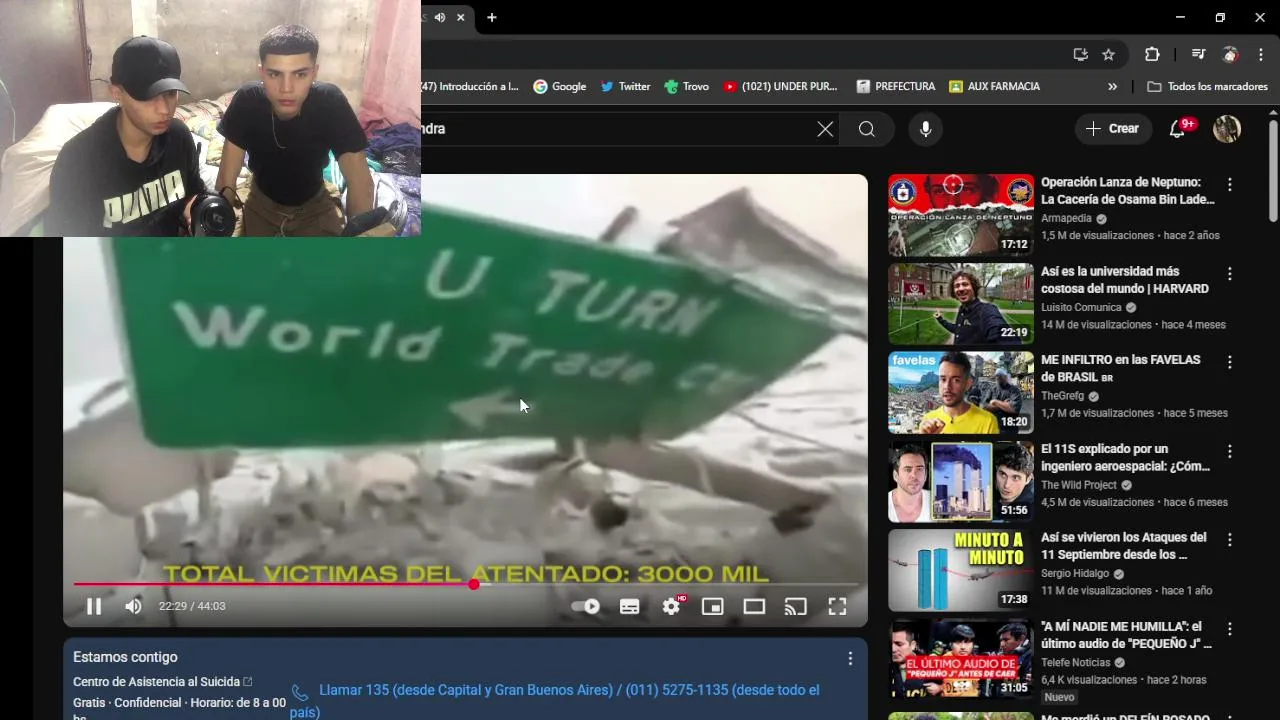Close the current browser tab
Viewport: 1280px width, 720px height.
coord(461,17)
